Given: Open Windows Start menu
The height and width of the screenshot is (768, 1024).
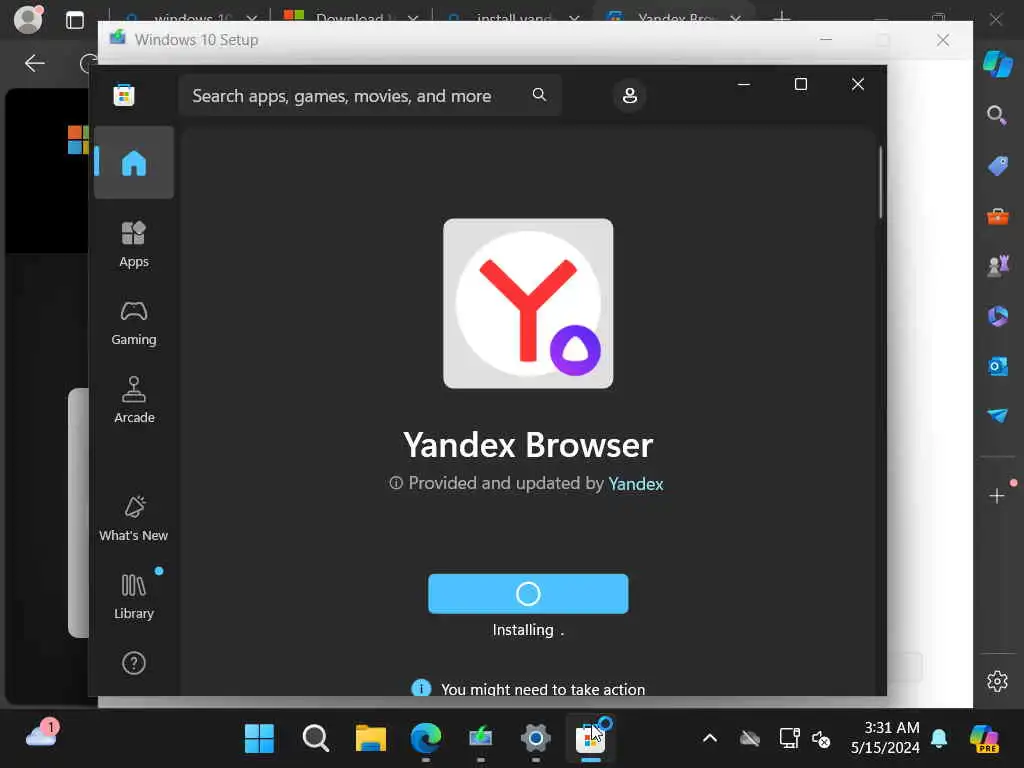Looking at the screenshot, I should pyautogui.click(x=259, y=739).
